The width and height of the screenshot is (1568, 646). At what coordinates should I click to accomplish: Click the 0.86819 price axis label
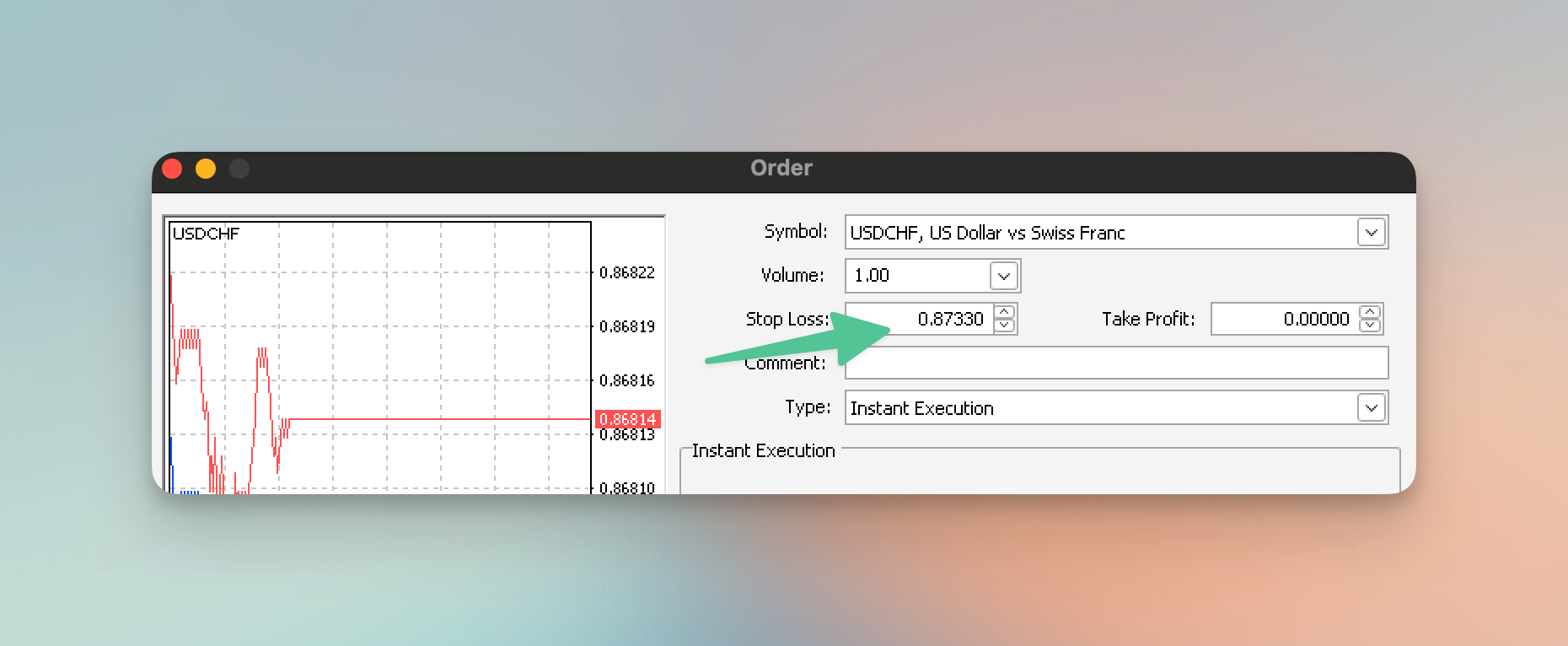tap(626, 326)
